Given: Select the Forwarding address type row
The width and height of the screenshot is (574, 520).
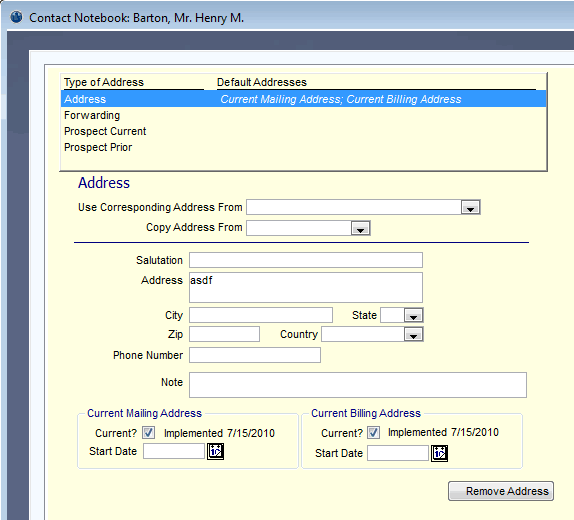Looking at the screenshot, I should [x=303, y=115].
